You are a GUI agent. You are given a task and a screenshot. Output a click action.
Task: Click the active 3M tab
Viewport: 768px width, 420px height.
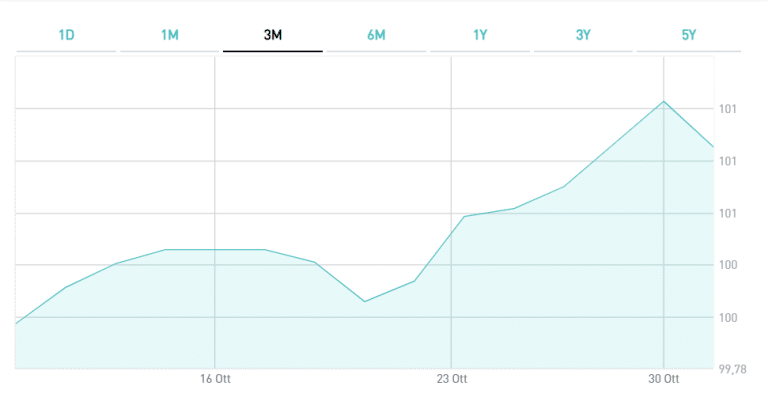point(273,36)
